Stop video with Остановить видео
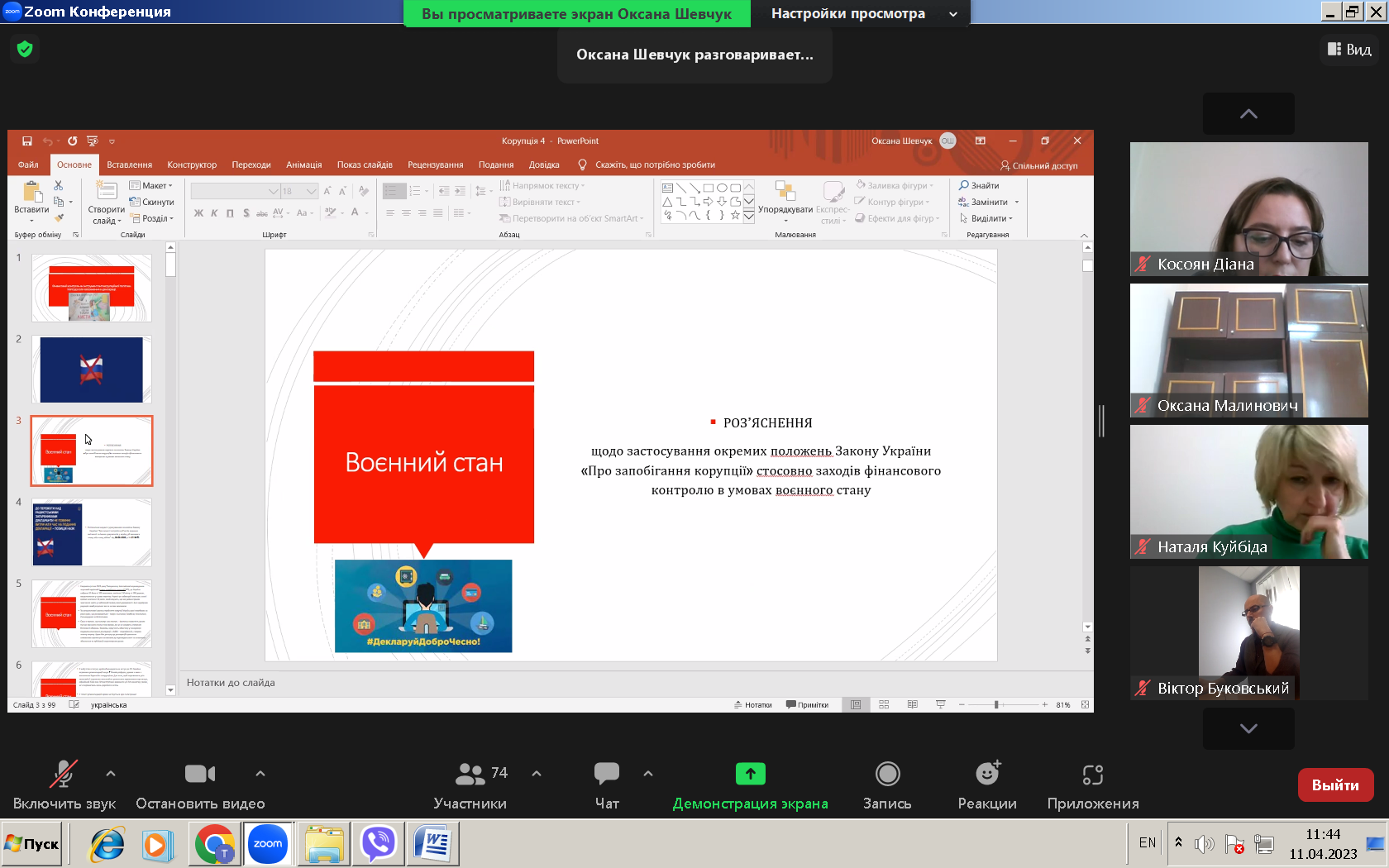1389x868 pixels. 200,786
